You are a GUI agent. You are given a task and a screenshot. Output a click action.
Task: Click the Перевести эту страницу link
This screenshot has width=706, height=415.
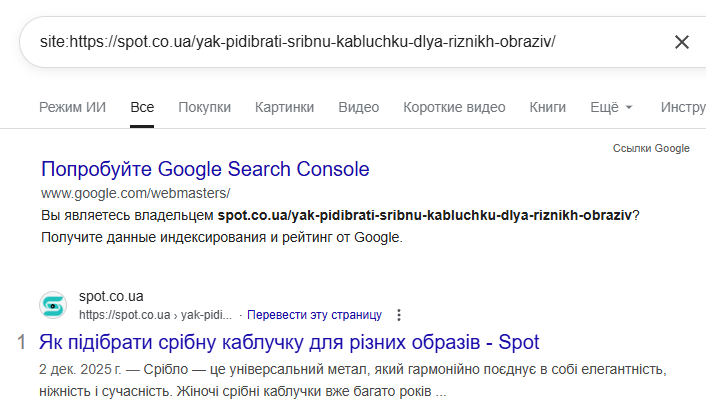click(x=314, y=315)
